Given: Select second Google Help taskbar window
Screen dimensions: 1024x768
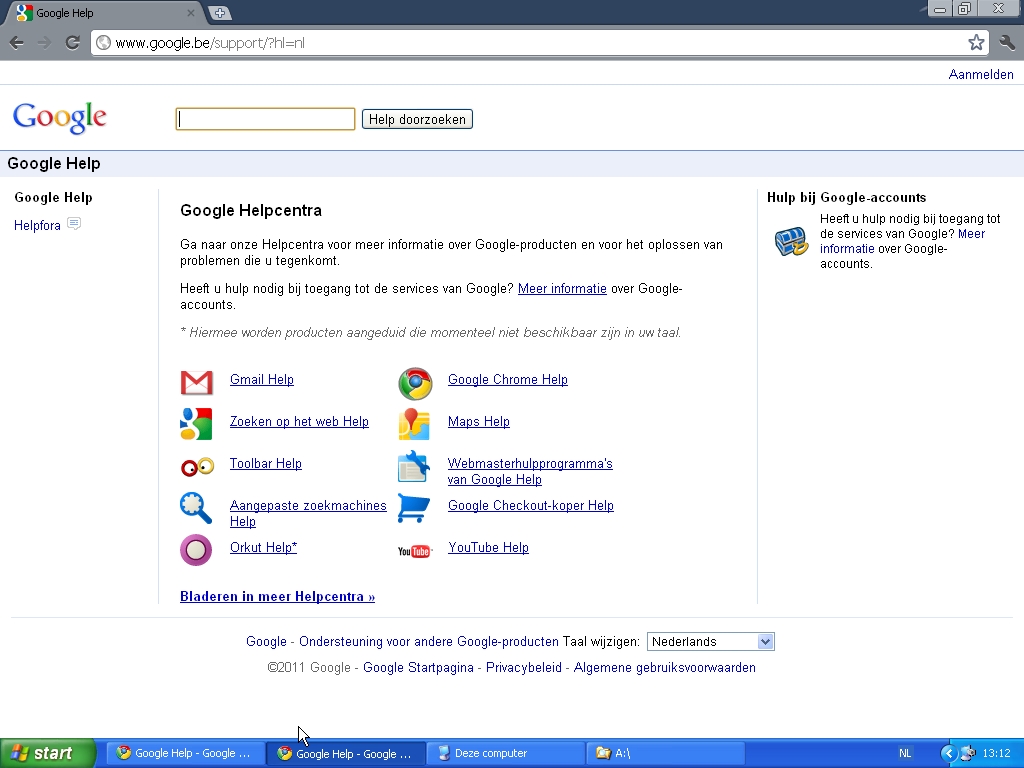Looking at the screenshot, I should point(346,754).
